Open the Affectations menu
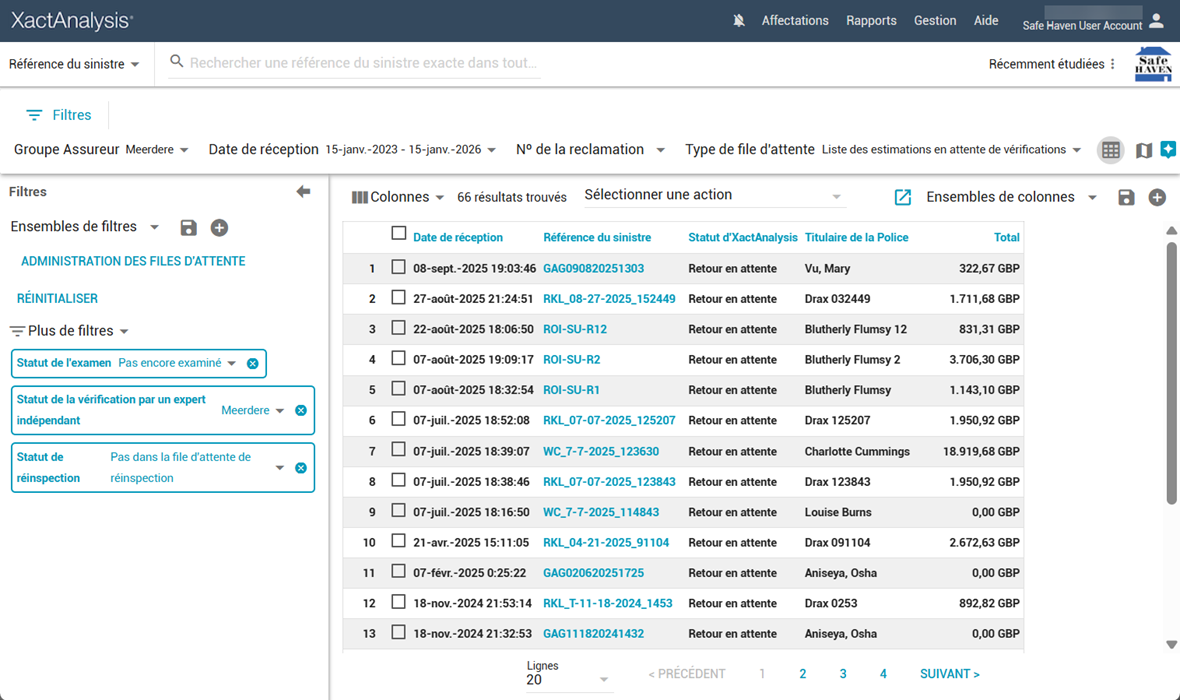The height and width of the screenshot is (700, 1180). point(795,21)
